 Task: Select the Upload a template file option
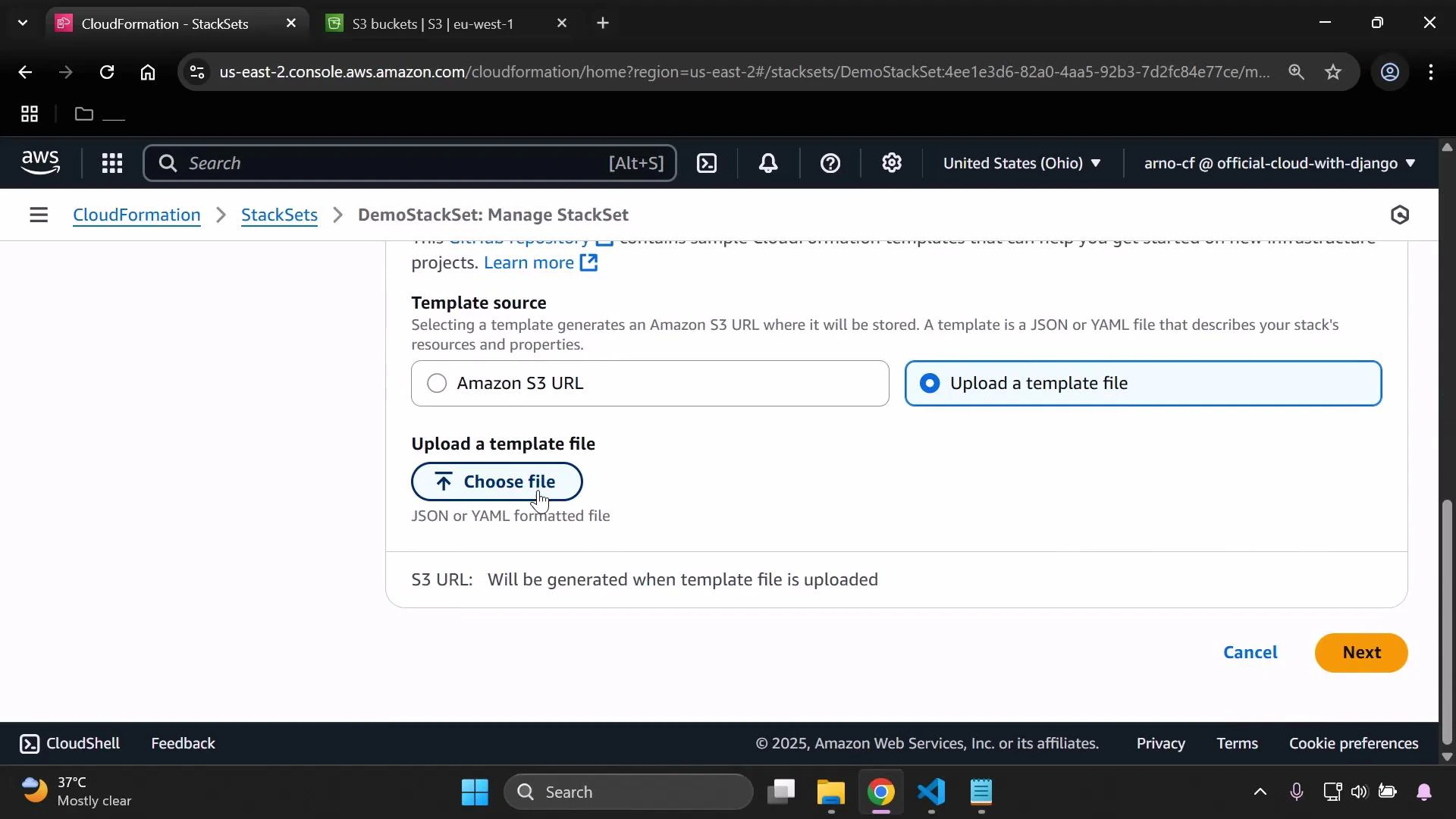930,383
